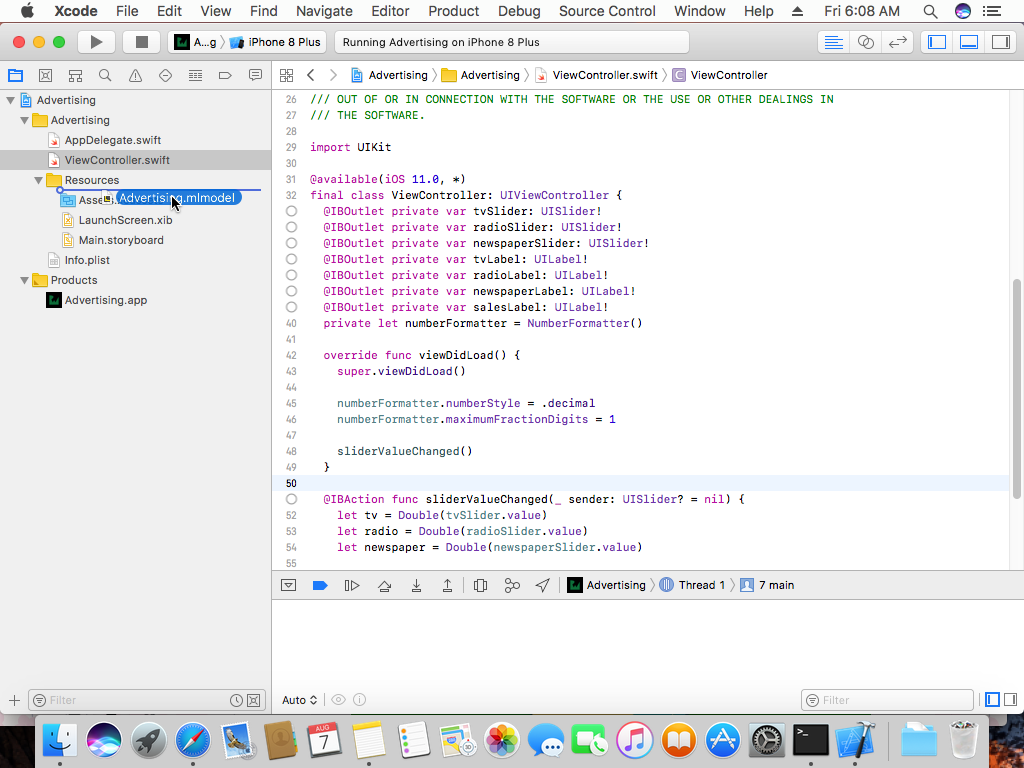
Task: Collapse the Advertising project root
Action: click(x=10, y=100)
